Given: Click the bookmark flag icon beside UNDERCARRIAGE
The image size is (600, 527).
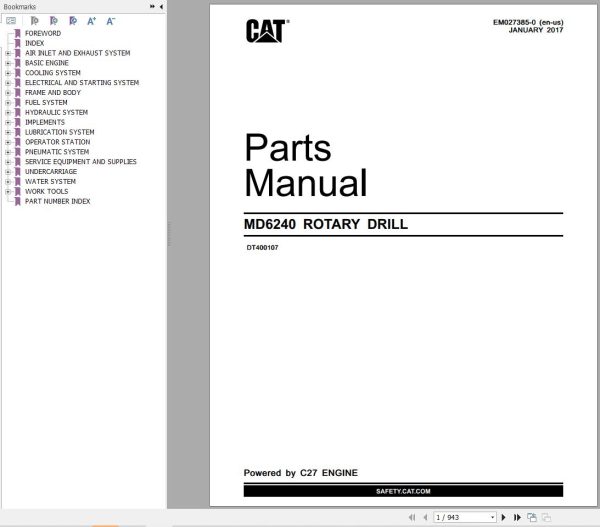Looking at the screenshot, I should click(x=18, y=172).
